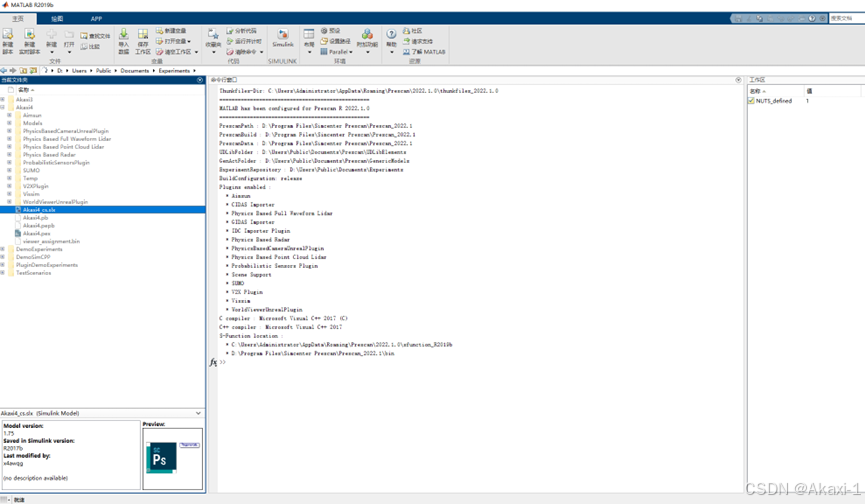Click the Documents segment in address path
The image size is (865, 504).
point(135,71)
